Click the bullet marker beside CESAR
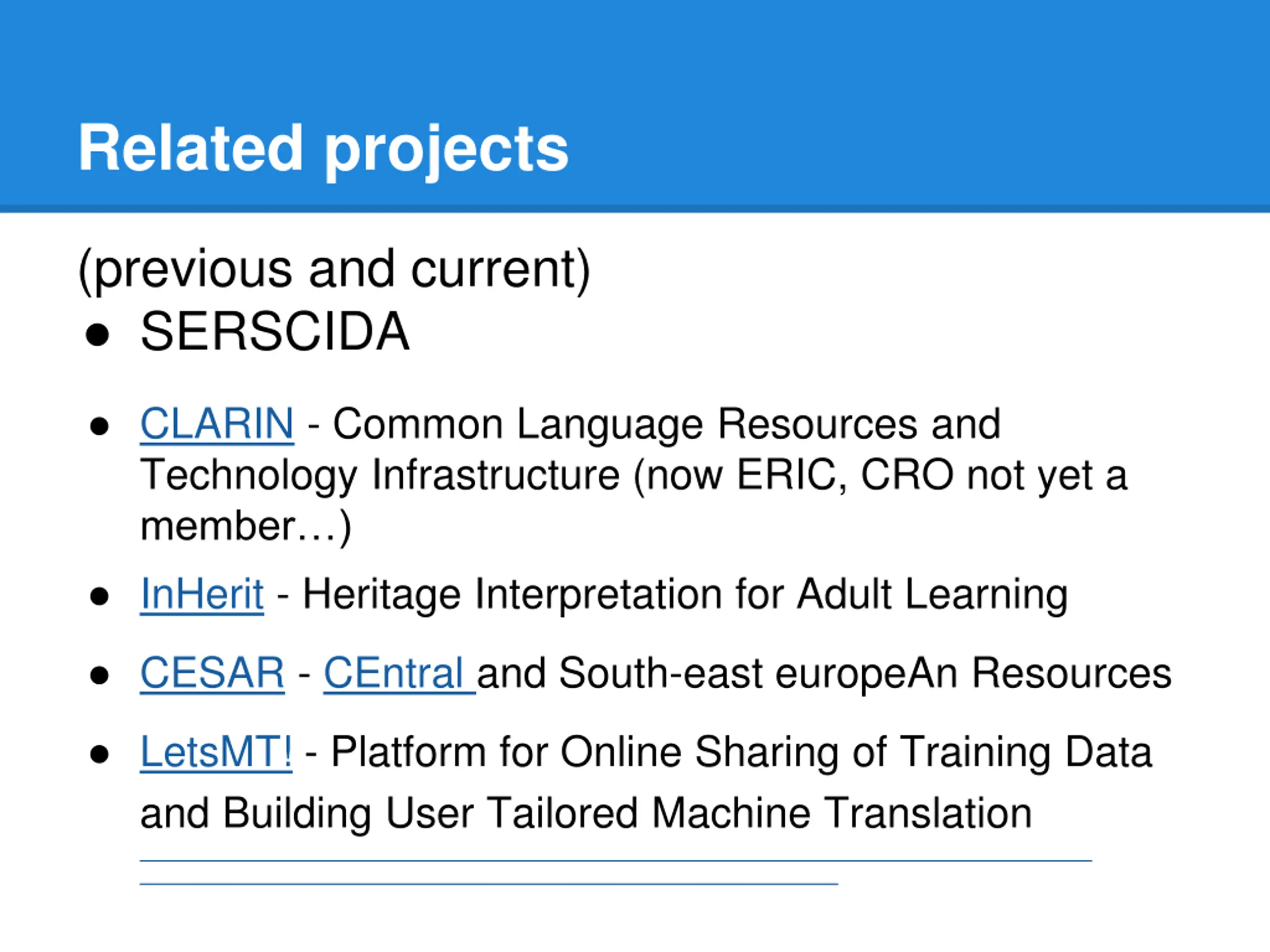The height and width of the screenshot is (952, 1270). 99,675
